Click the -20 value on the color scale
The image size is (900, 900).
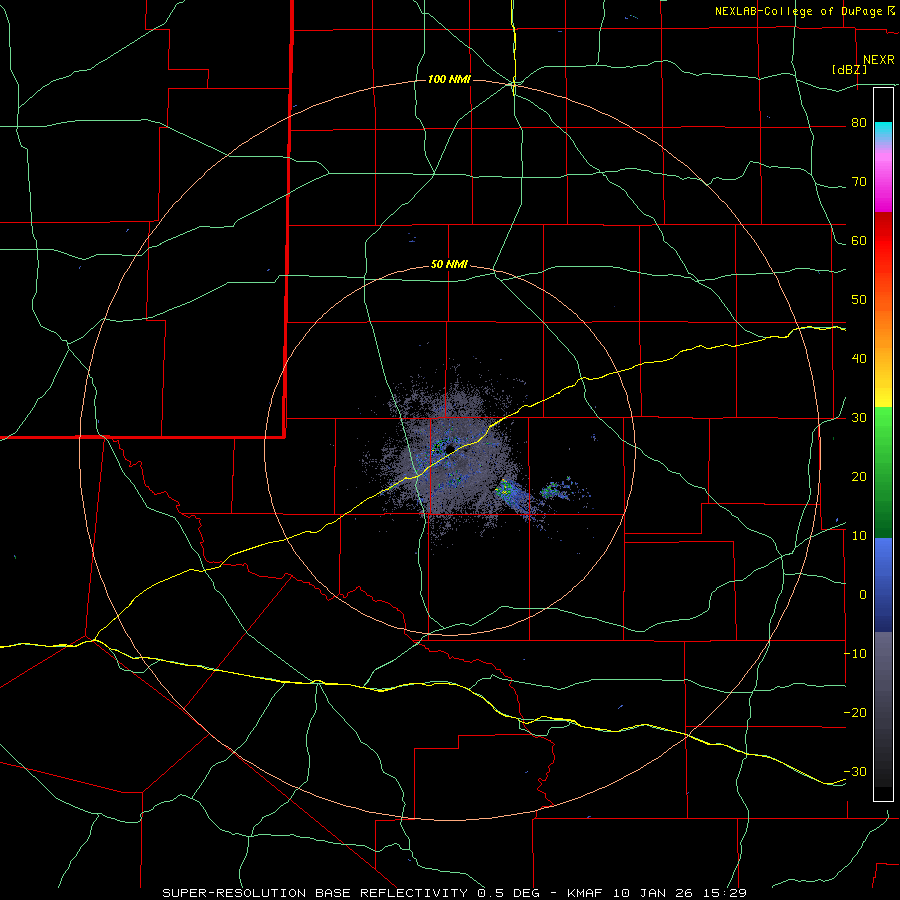click(855, 713)
